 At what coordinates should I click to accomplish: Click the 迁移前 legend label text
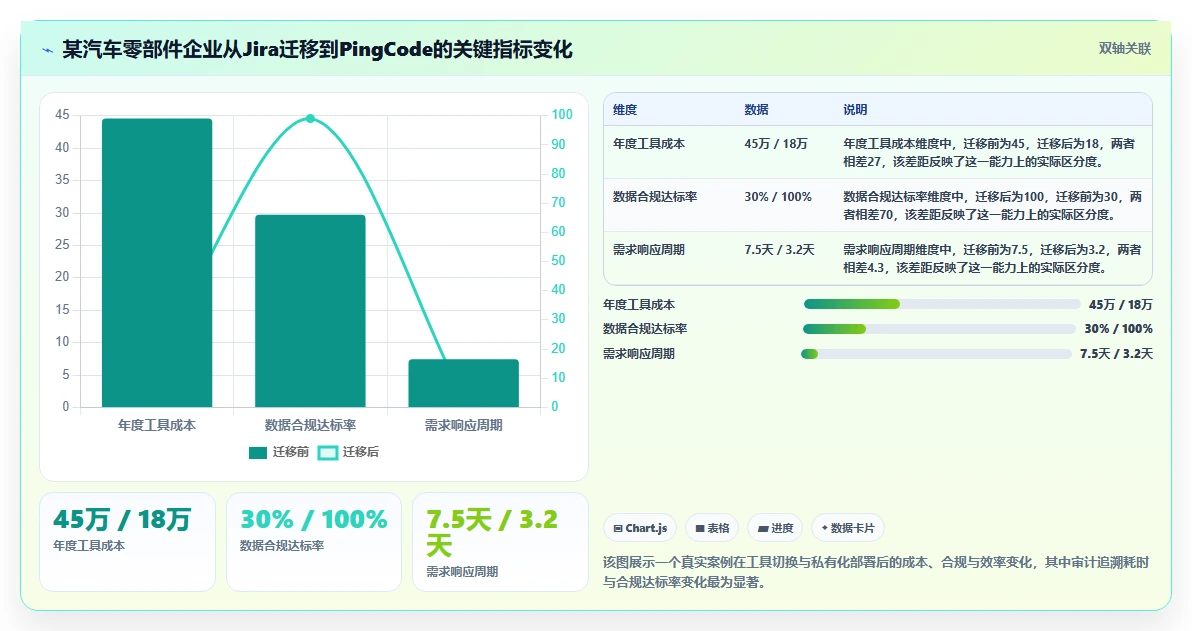pos(290,452)
